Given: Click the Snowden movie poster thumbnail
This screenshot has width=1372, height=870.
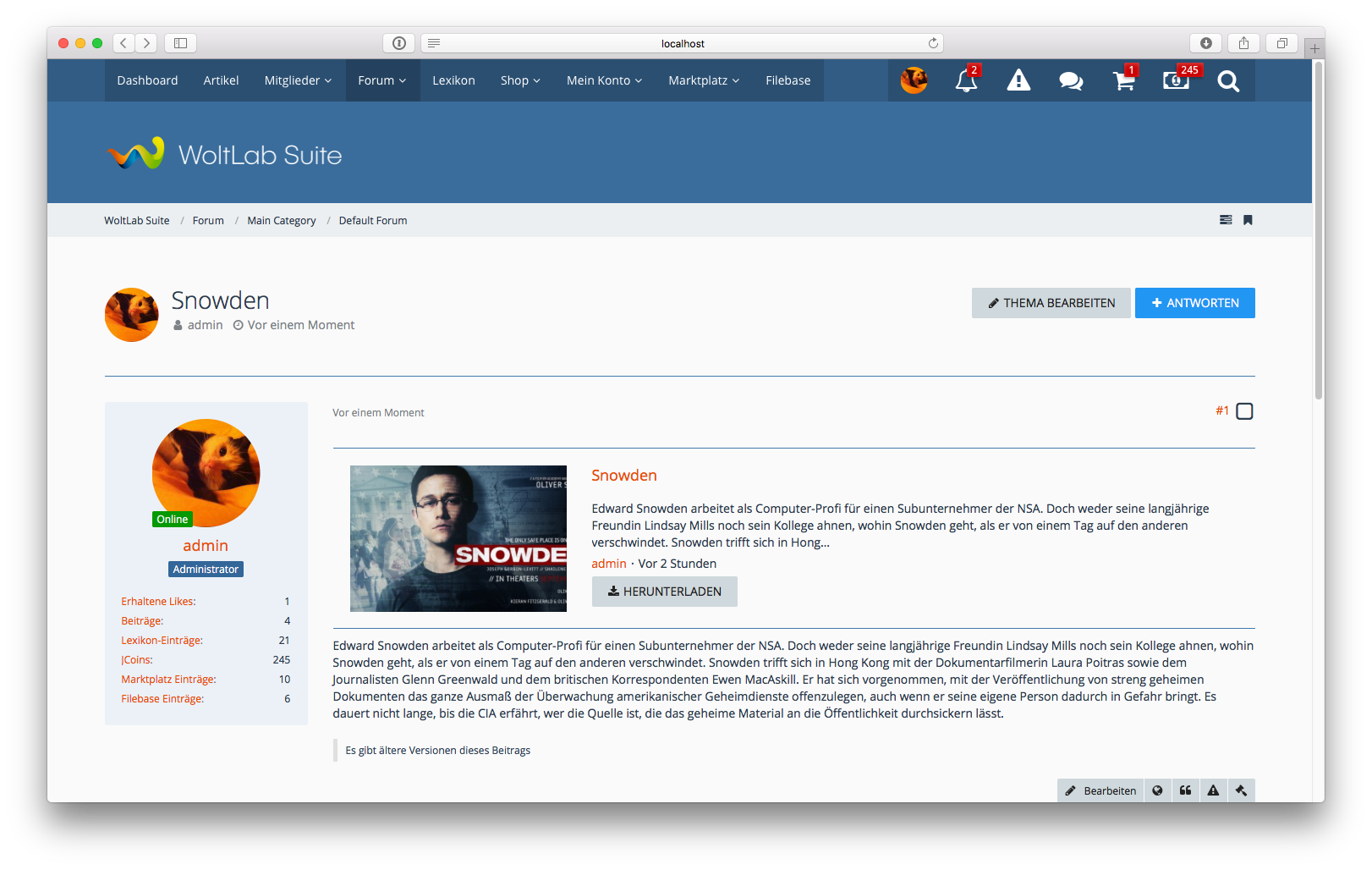Looking at the screenshot, I should (x=458, y=538).
